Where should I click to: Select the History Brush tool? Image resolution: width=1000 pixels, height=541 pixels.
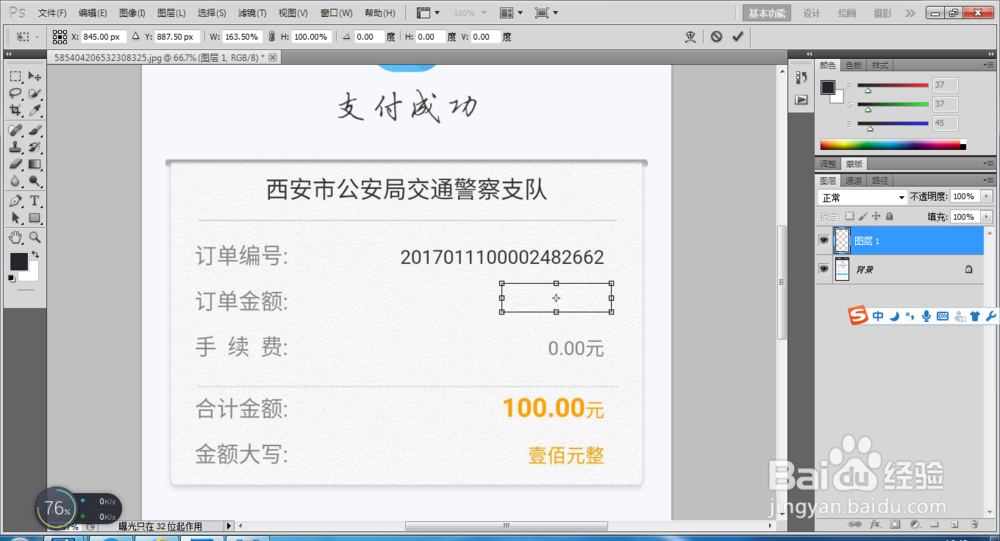(x=34, y=147)
